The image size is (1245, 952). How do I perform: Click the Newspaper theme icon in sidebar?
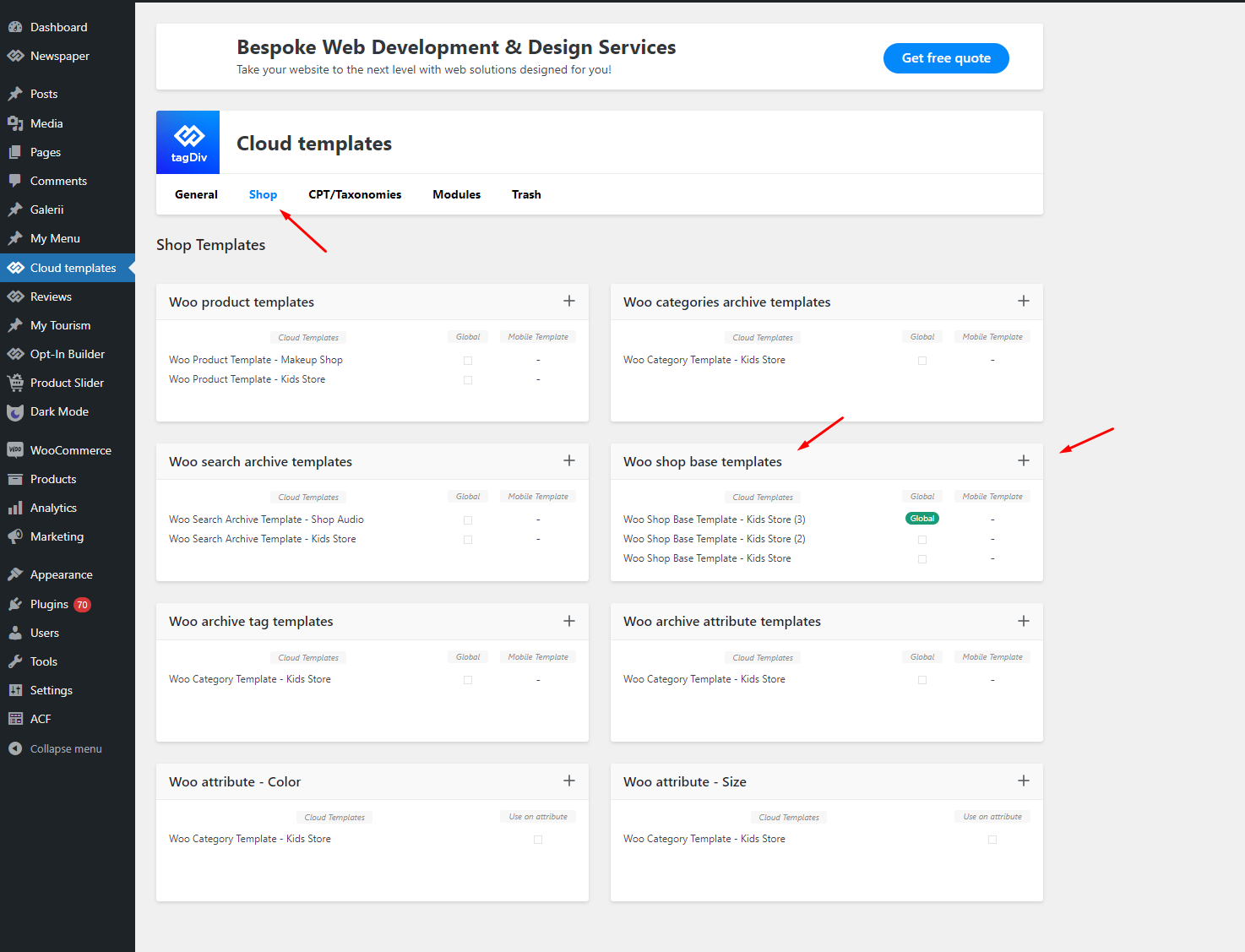pos(15,56)
